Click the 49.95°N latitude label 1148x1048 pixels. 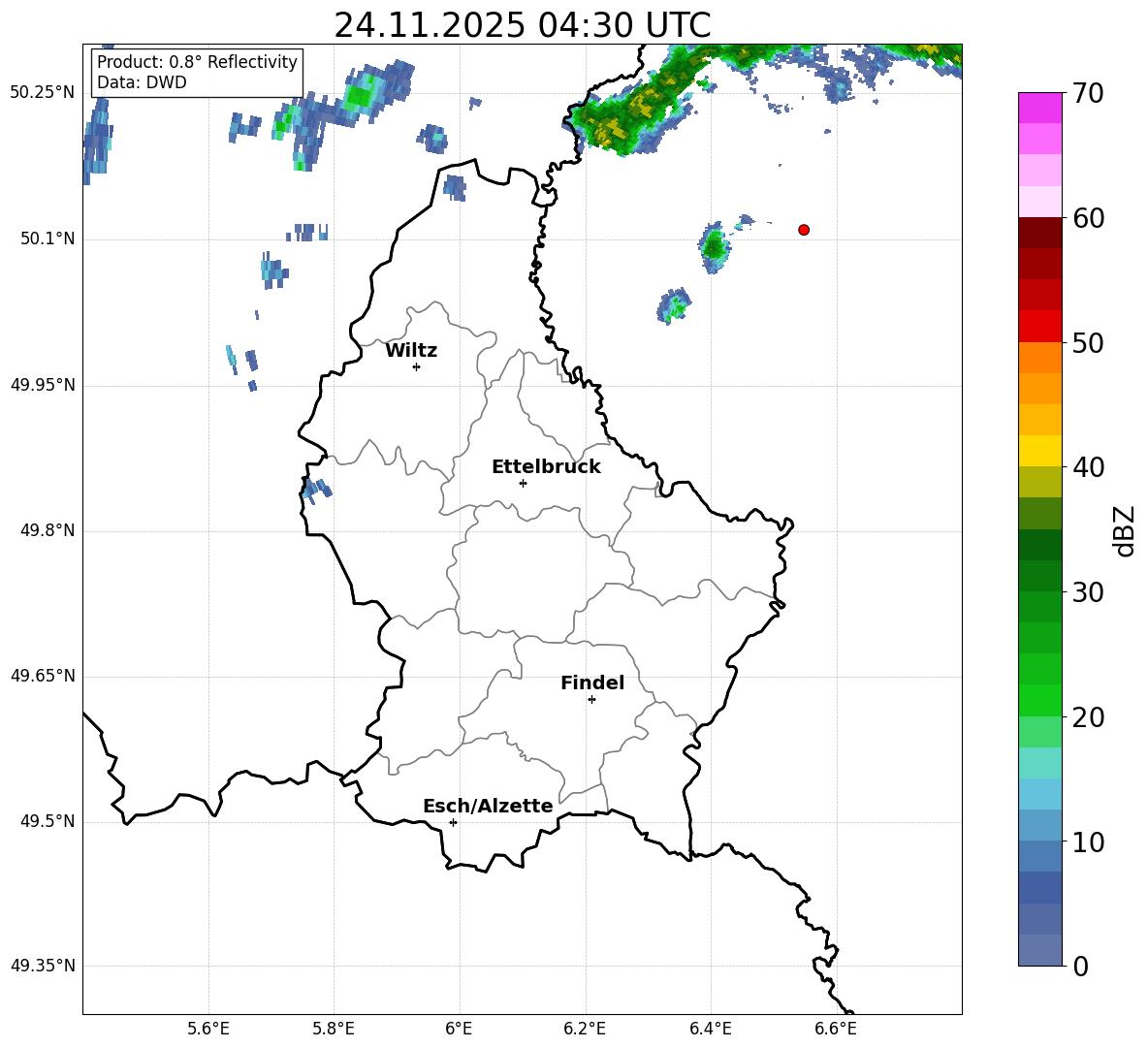(43, 384)
